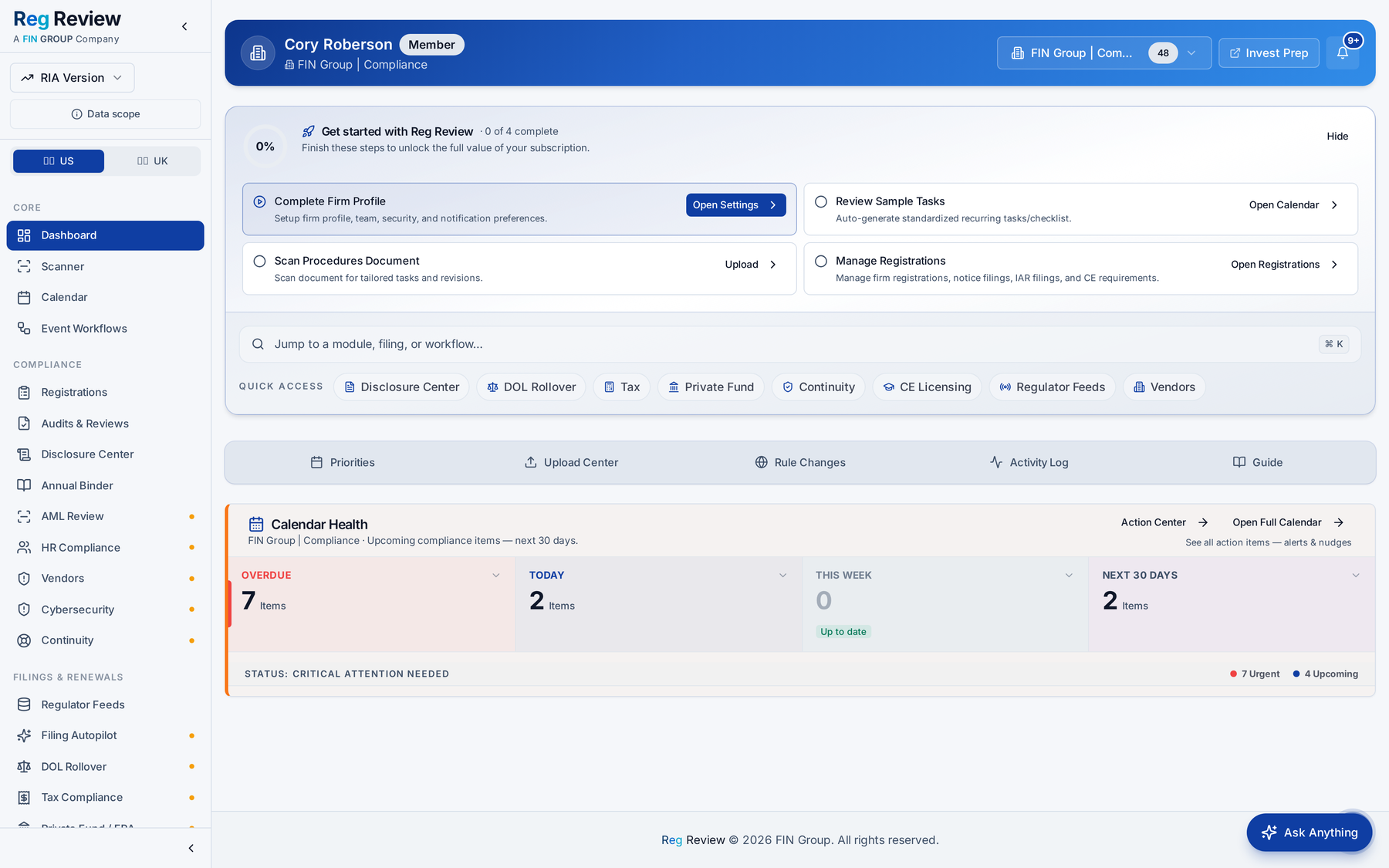This screenshot has height=868, width=1389.
Task: Open the Annual Binder sidebar icon
Action: coord(24,485)
